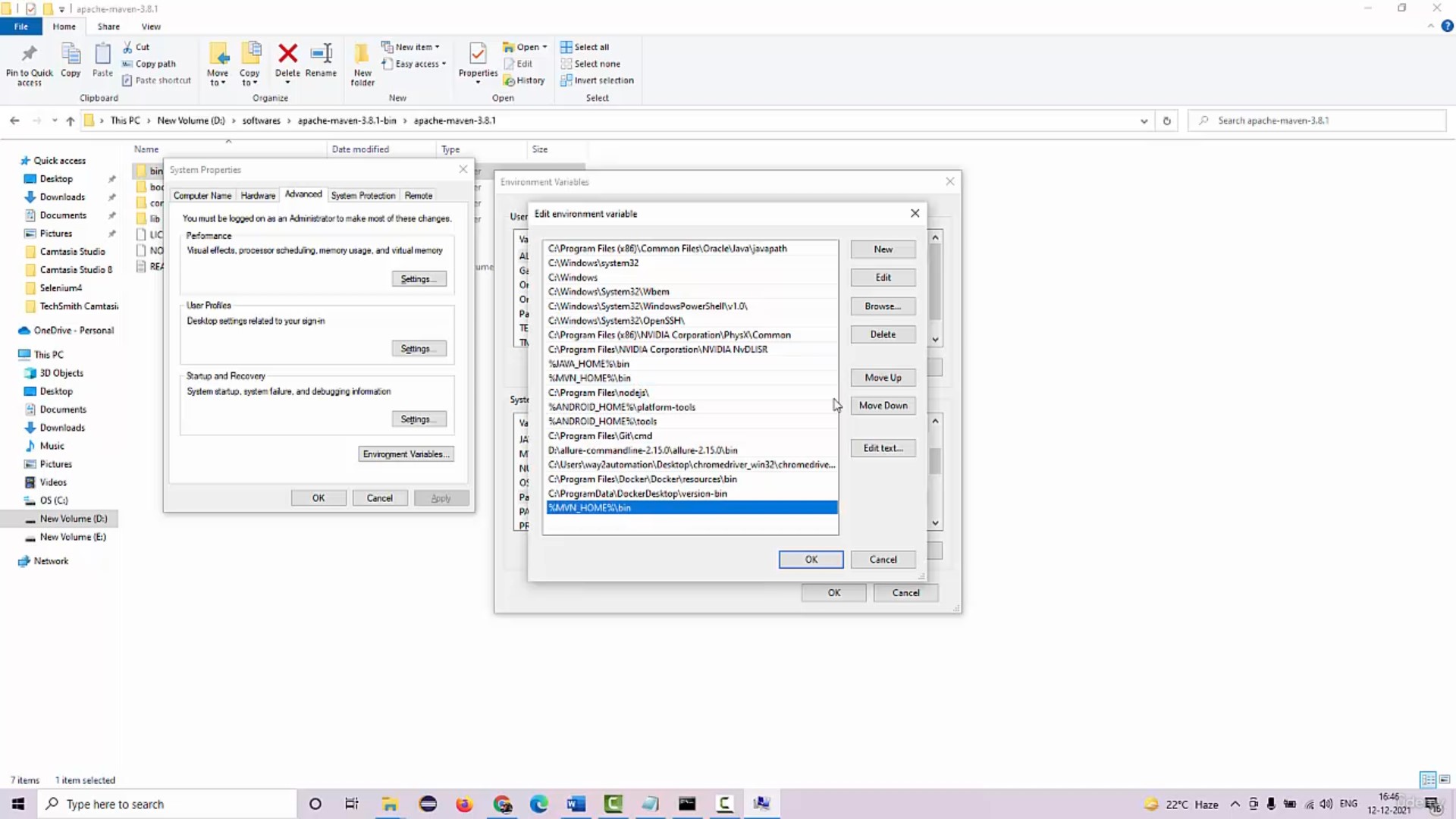This screenshot has height=819, width=1456.
Task: Open the System Protection tab
Action: click(363, 196)
